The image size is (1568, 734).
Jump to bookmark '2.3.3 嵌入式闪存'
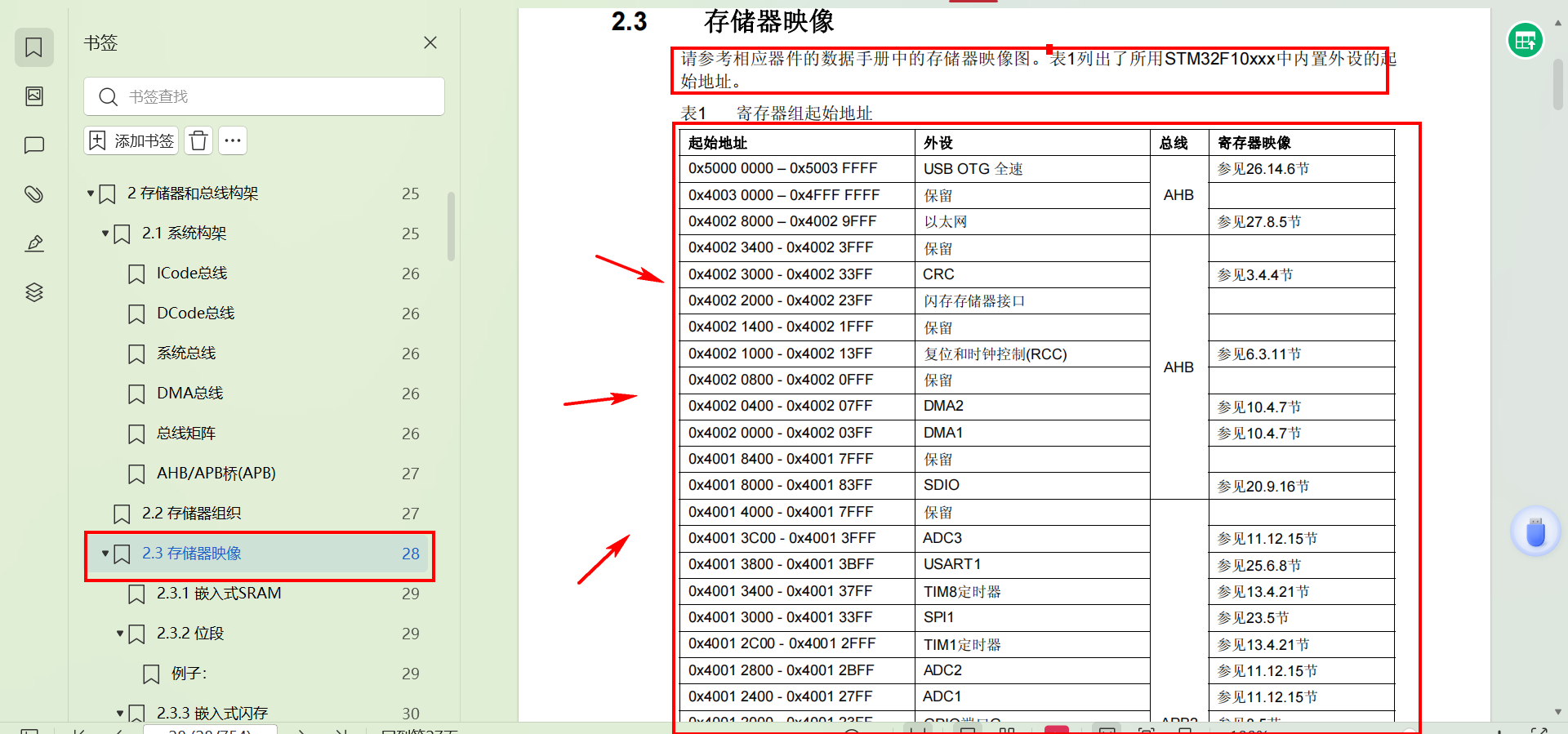(212, 714)
